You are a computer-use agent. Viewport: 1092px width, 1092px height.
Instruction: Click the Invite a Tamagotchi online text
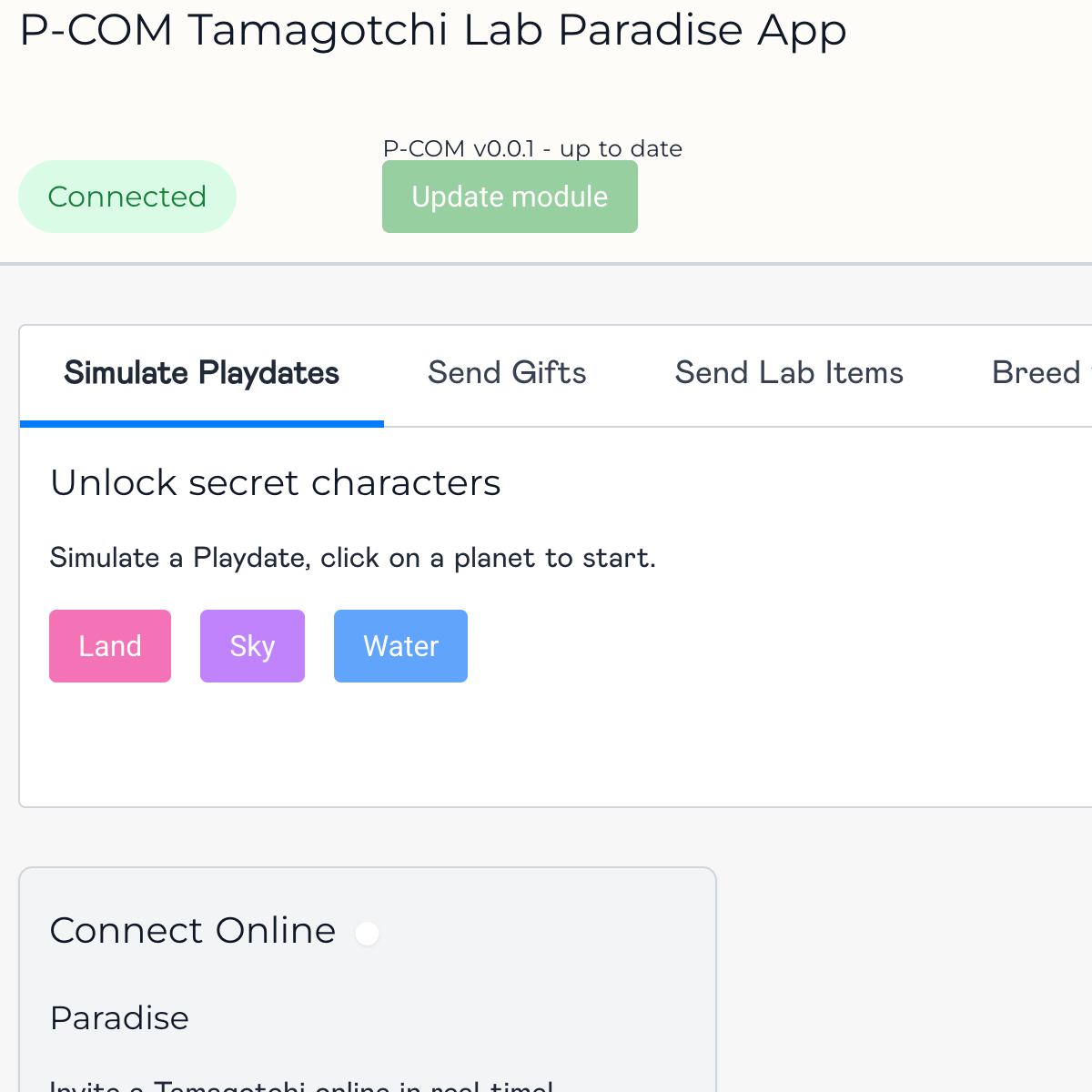[302, 1085]
